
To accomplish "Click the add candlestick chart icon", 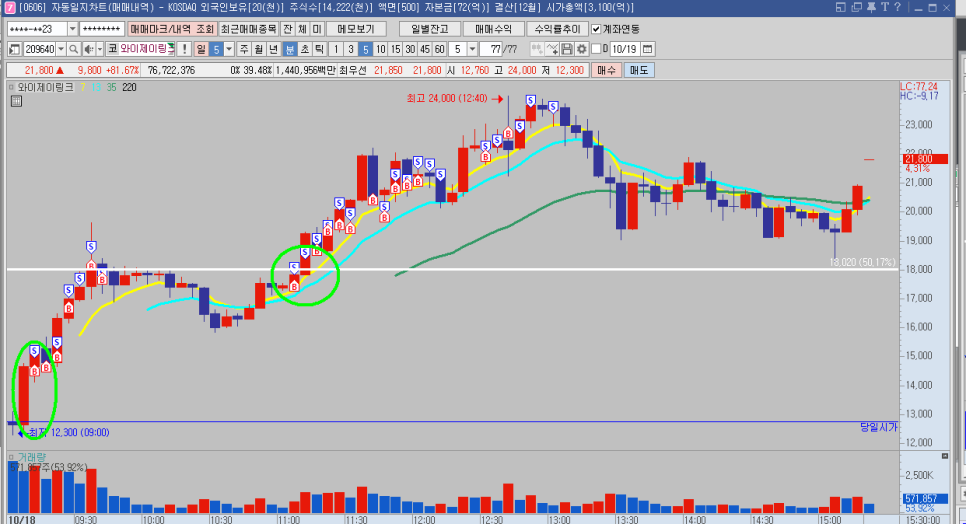I will click(537, 49).
